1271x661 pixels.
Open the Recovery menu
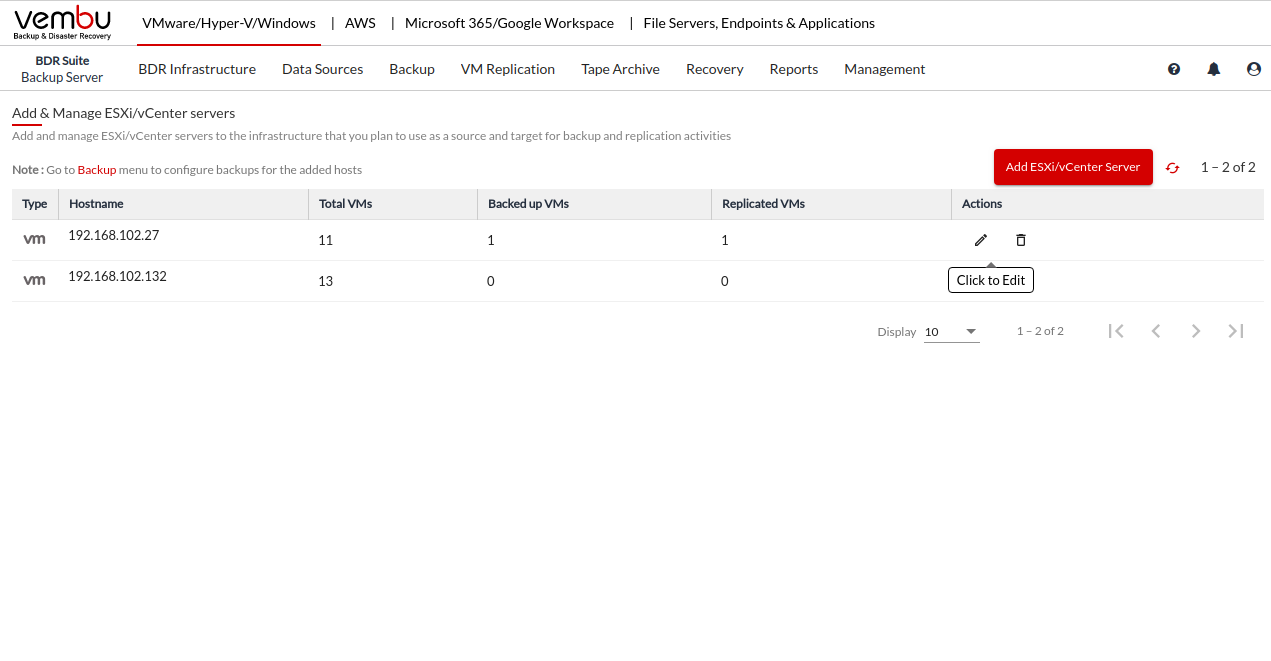point(714,69)
